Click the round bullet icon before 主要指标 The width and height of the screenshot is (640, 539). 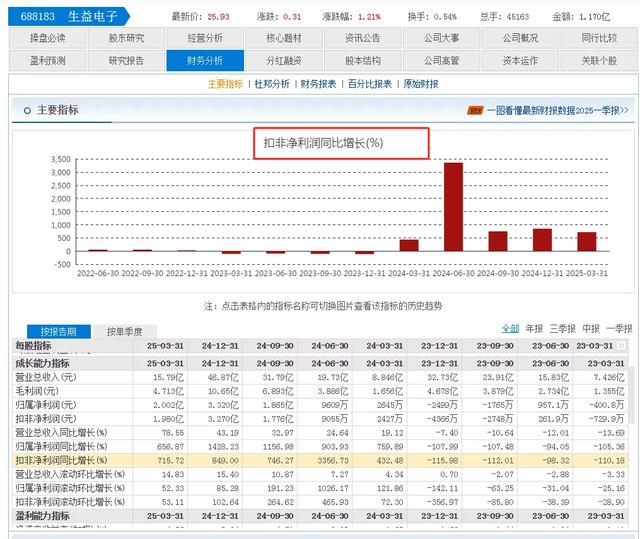(25, 110)
